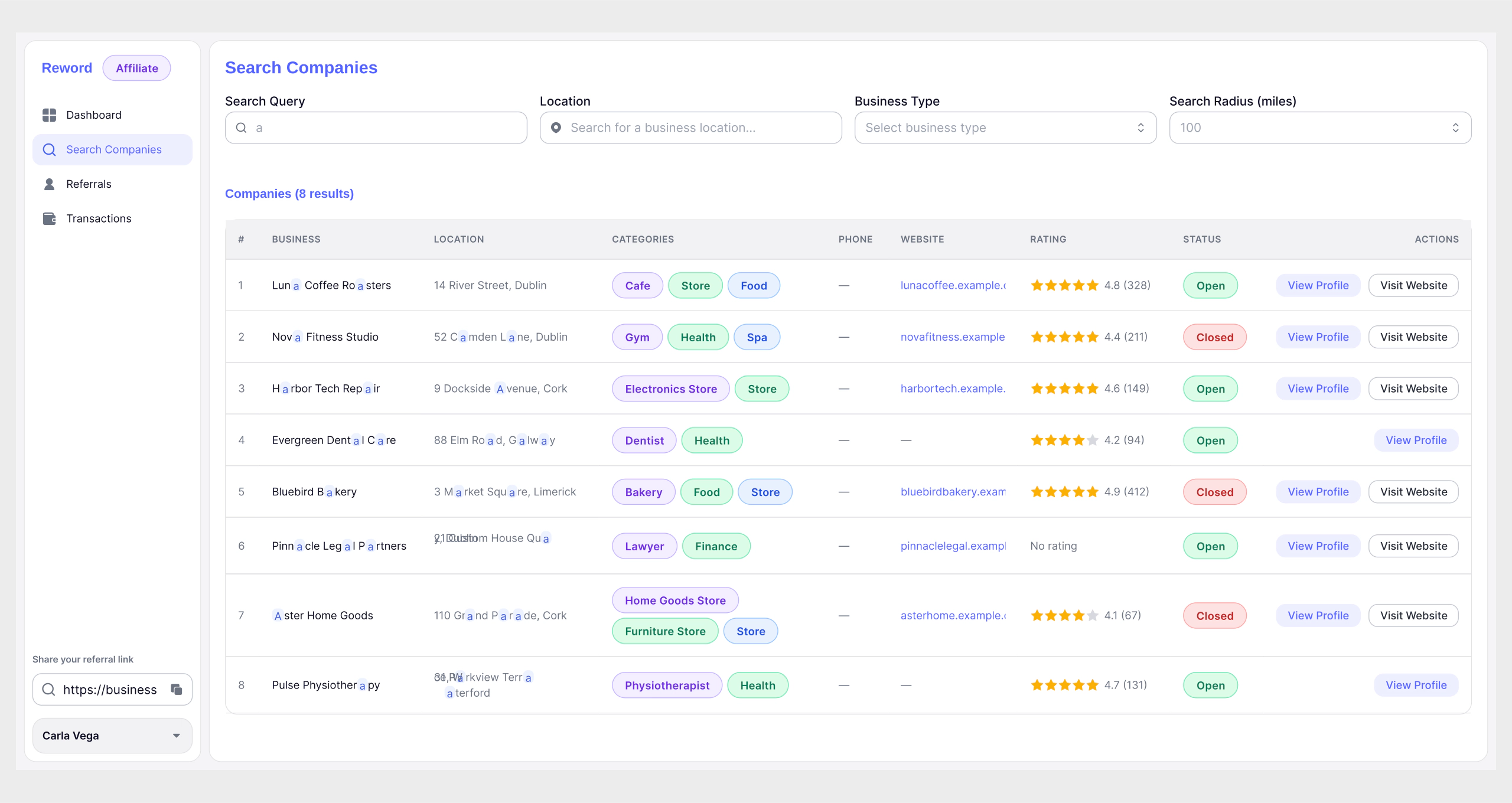Click the Search Companies sidebar magnifier icon

pos(50,150)
